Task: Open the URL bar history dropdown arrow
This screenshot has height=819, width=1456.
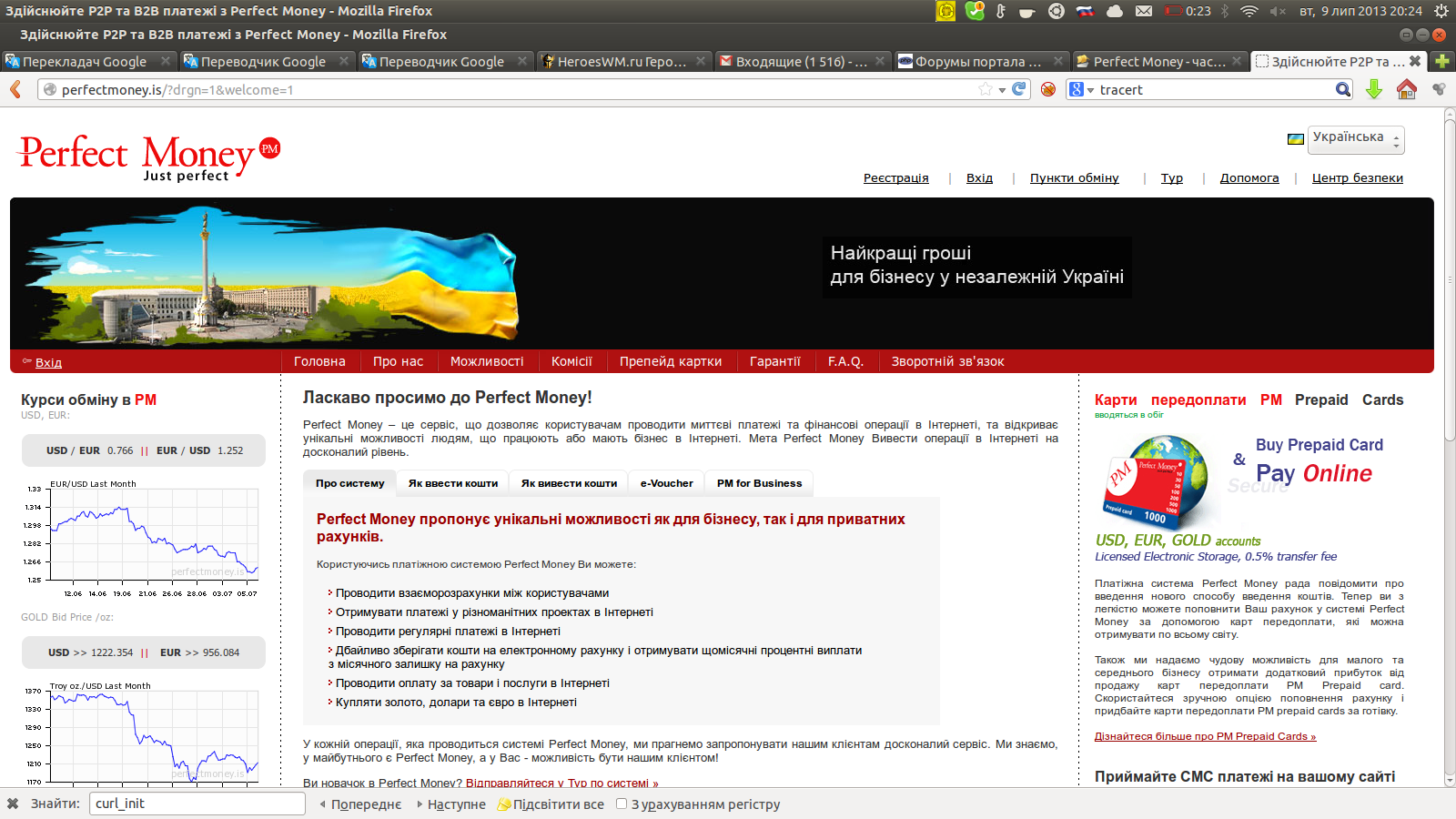Action: pos(1002,89)
